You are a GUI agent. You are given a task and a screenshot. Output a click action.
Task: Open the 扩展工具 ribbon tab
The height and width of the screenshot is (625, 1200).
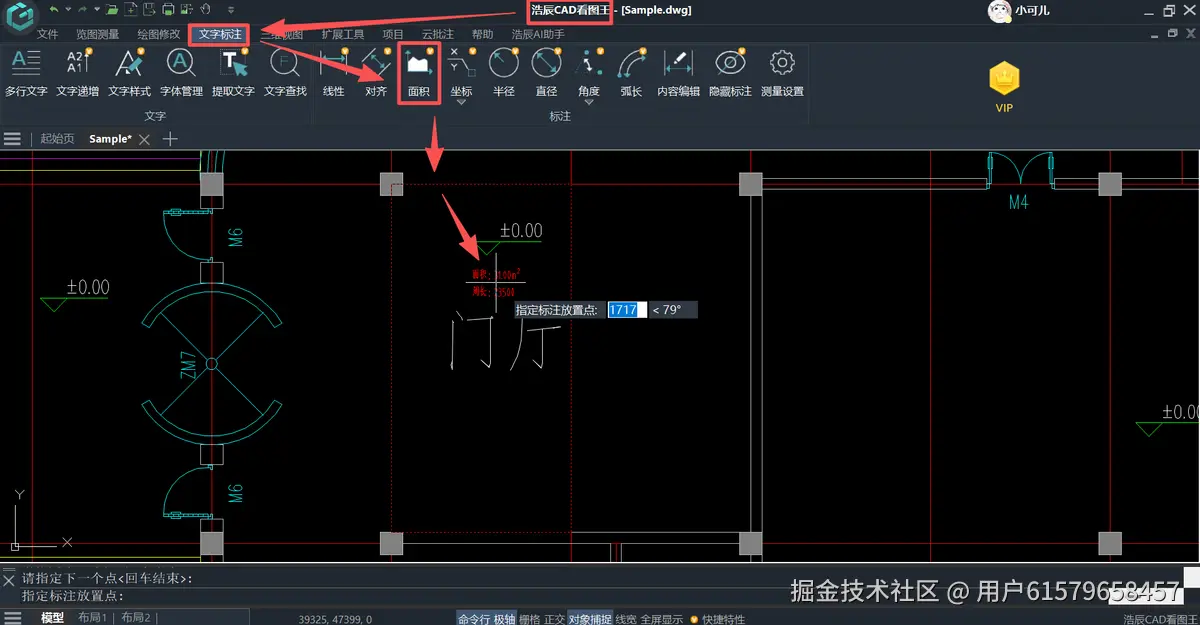coord(342,34)
